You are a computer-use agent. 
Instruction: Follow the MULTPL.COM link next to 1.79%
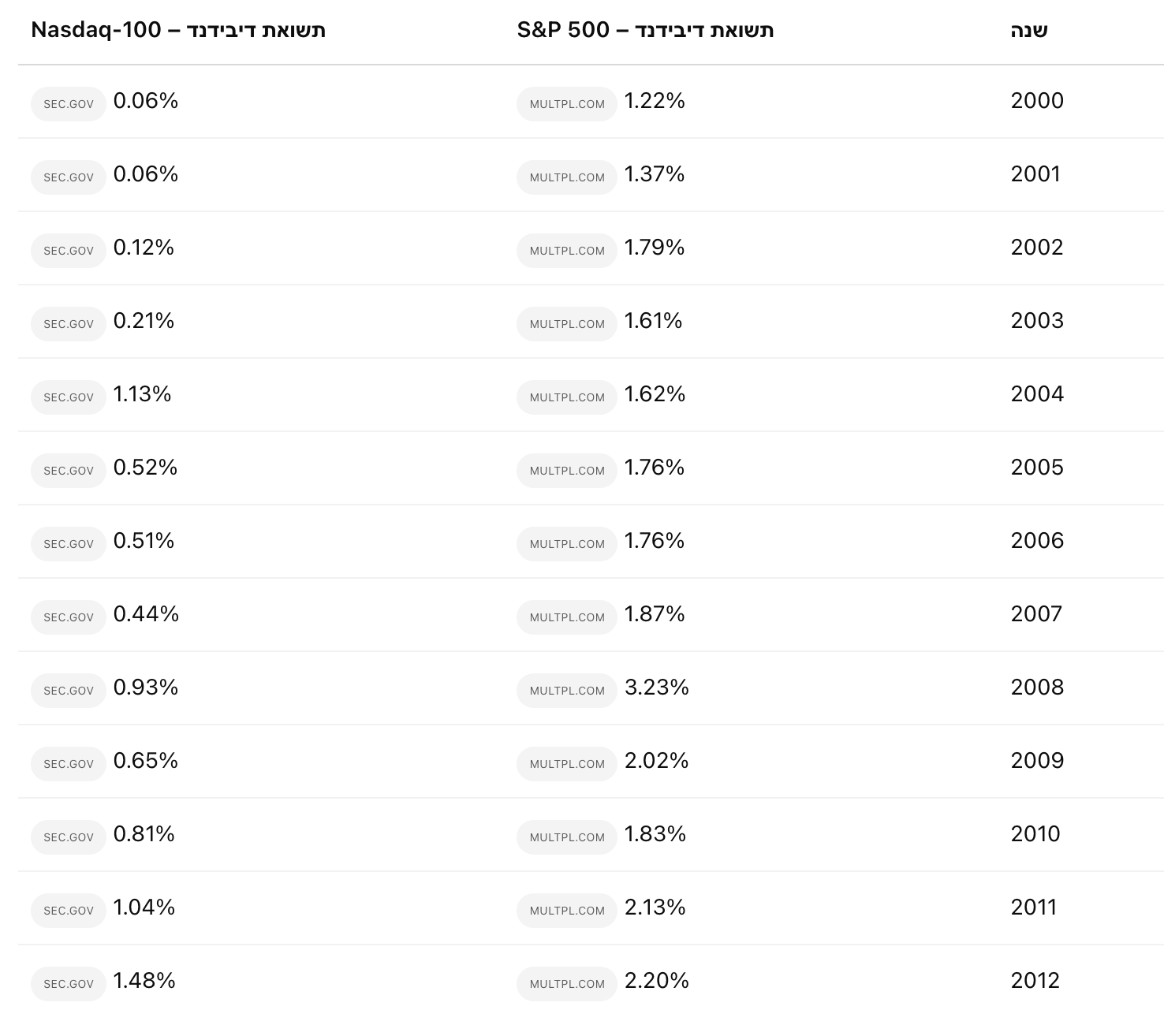[x=567, y=251]
